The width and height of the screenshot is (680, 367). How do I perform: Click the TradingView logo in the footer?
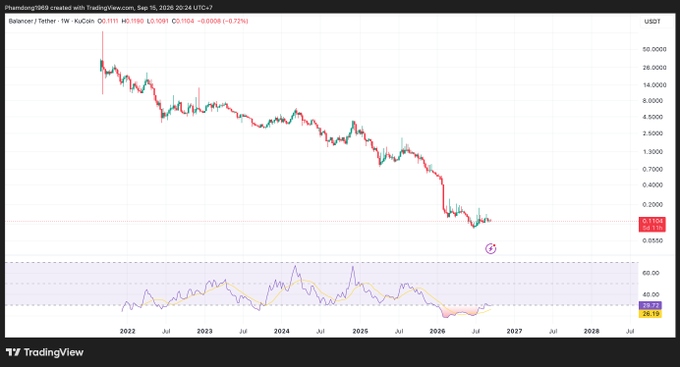click(45, 352)
